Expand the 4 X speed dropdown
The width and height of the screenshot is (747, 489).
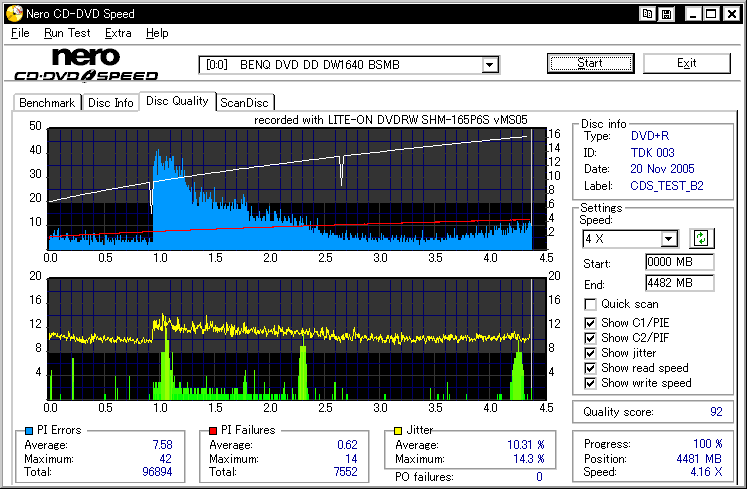(669, 239)
